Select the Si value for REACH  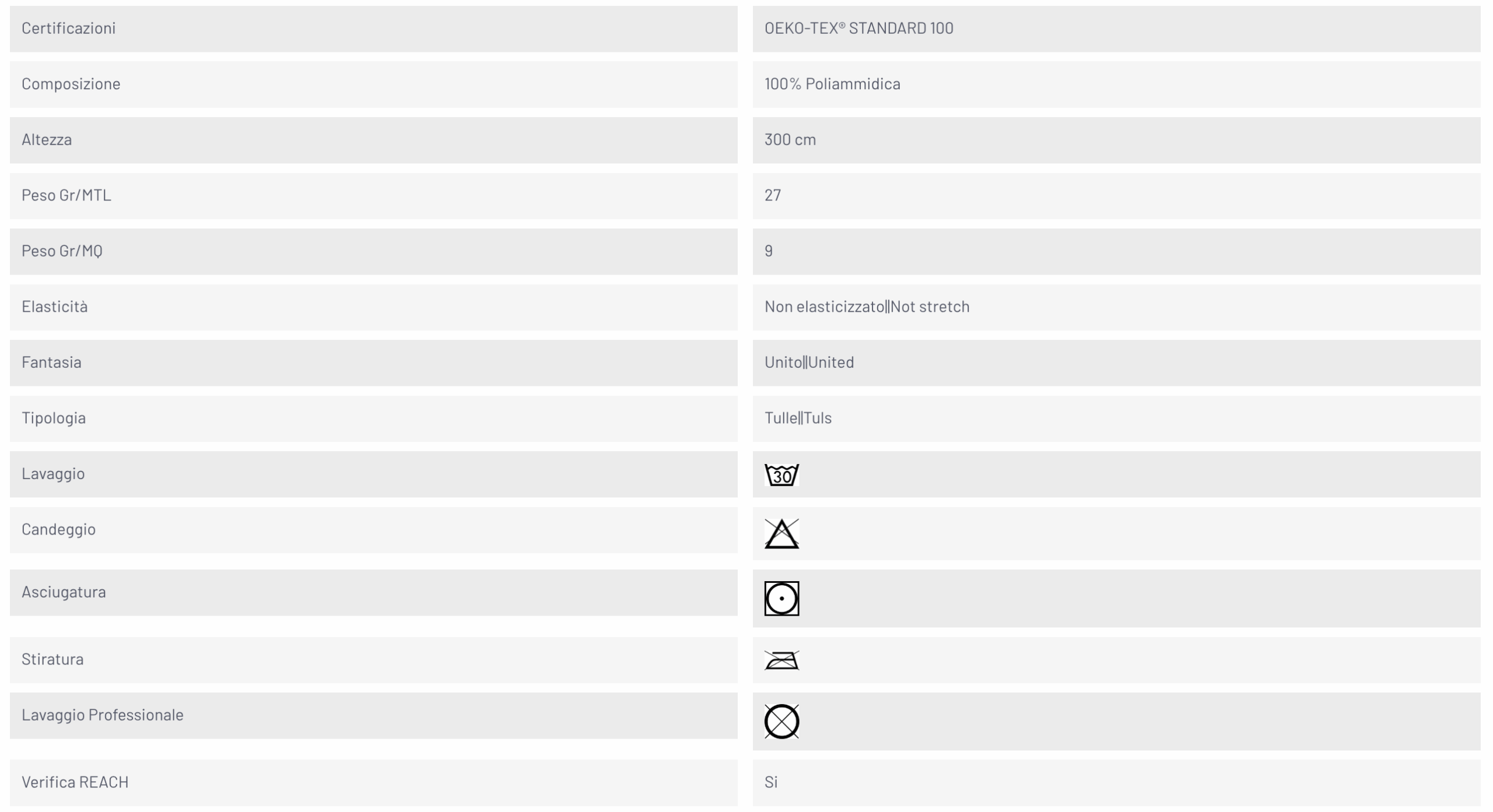tap(771, 782)
